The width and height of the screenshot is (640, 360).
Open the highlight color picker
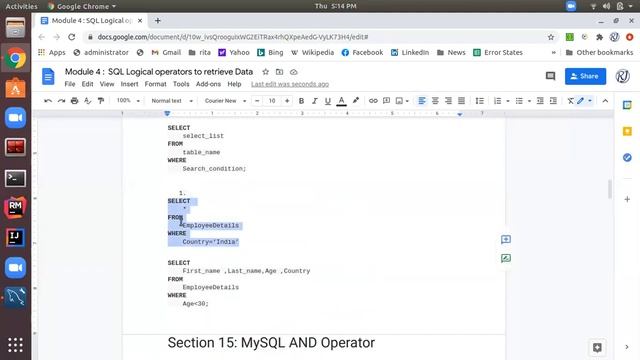(356, 101)
